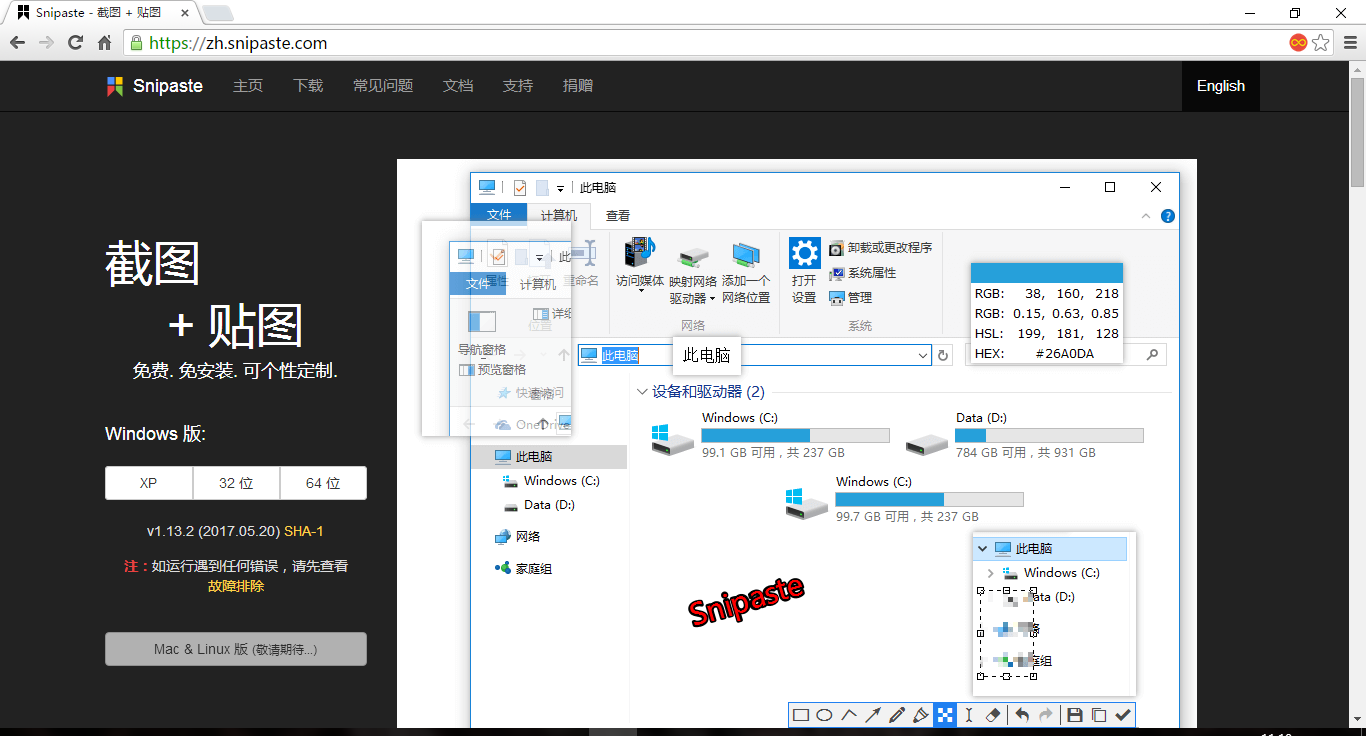The width and height of the screenshot is (1366, 736).
Task: Open the new tab button
Action: 218,13
